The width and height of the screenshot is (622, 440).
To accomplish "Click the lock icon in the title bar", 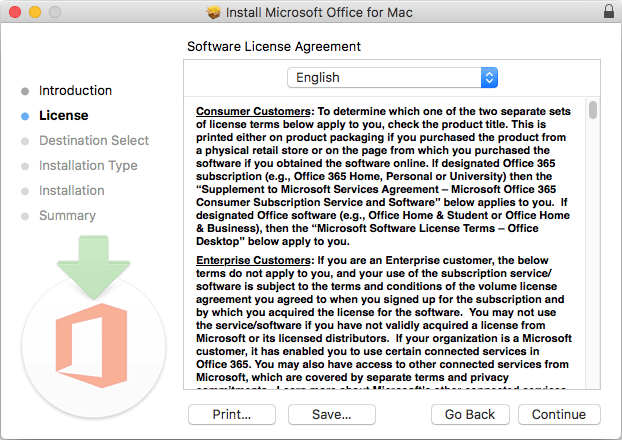I will tap(609, 12).
